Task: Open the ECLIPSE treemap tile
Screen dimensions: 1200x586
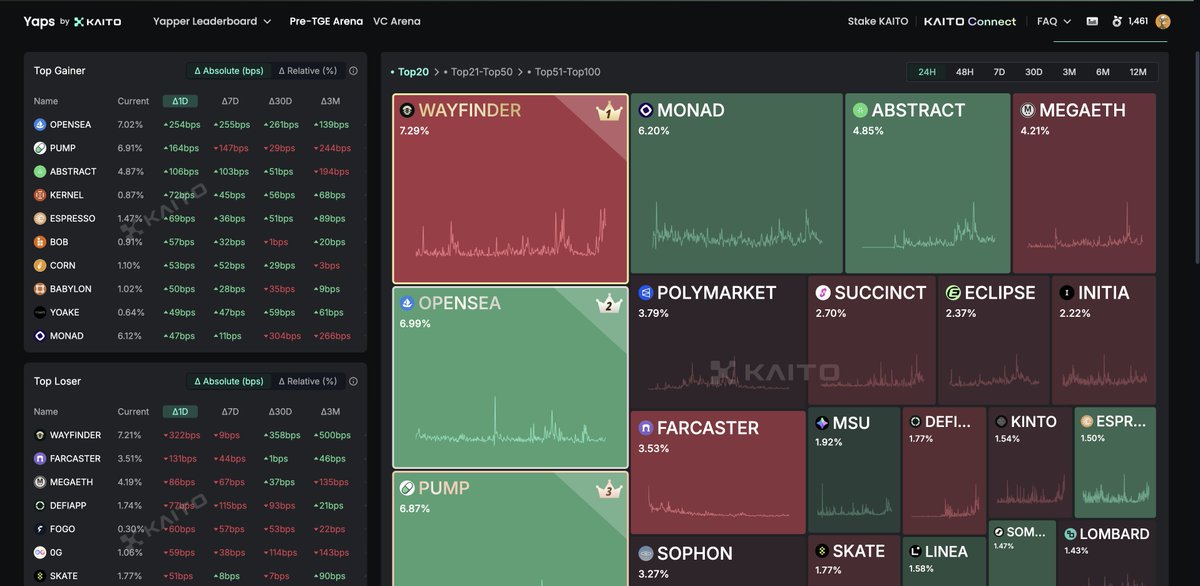Action: [x=993, y=341]
